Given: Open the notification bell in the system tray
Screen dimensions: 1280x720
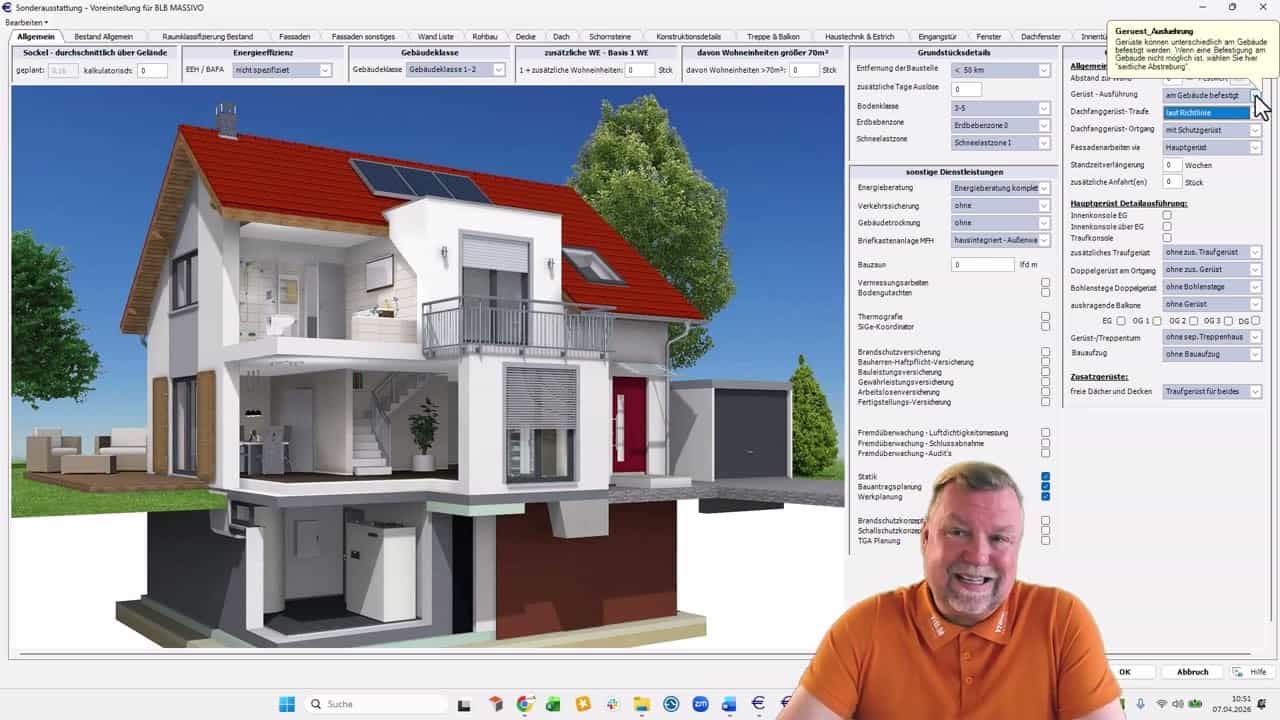Looking at the screenshot, I should pyautogui.click(x=1264, y=704).
